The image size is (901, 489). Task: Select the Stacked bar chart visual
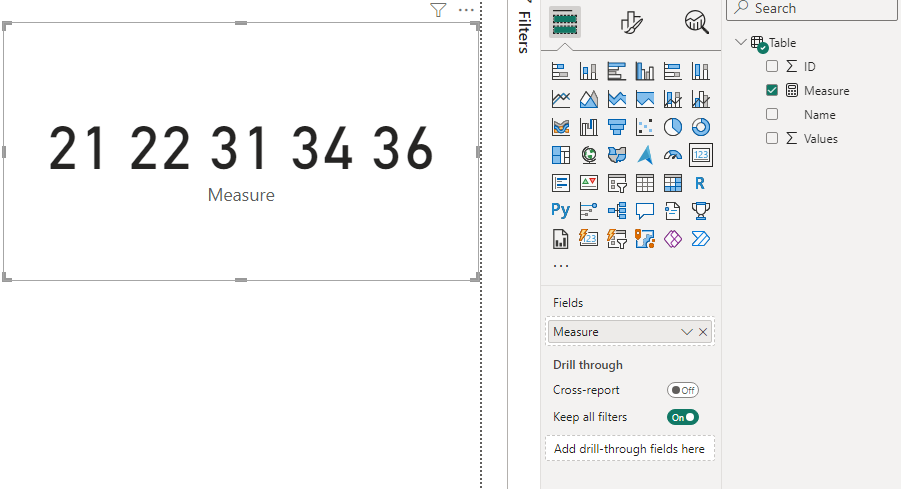tap(560, 71)
